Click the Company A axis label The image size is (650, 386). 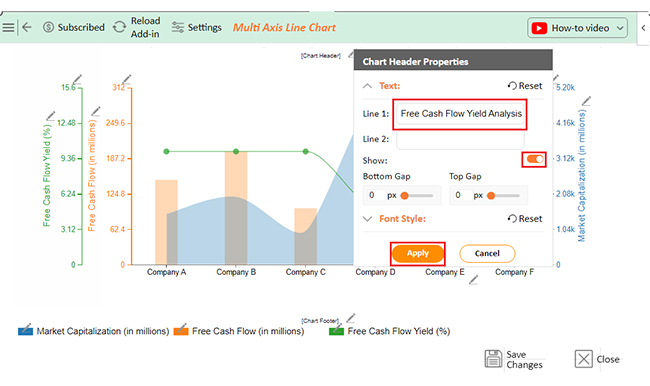pyautogui.click(x=167, y=272)
